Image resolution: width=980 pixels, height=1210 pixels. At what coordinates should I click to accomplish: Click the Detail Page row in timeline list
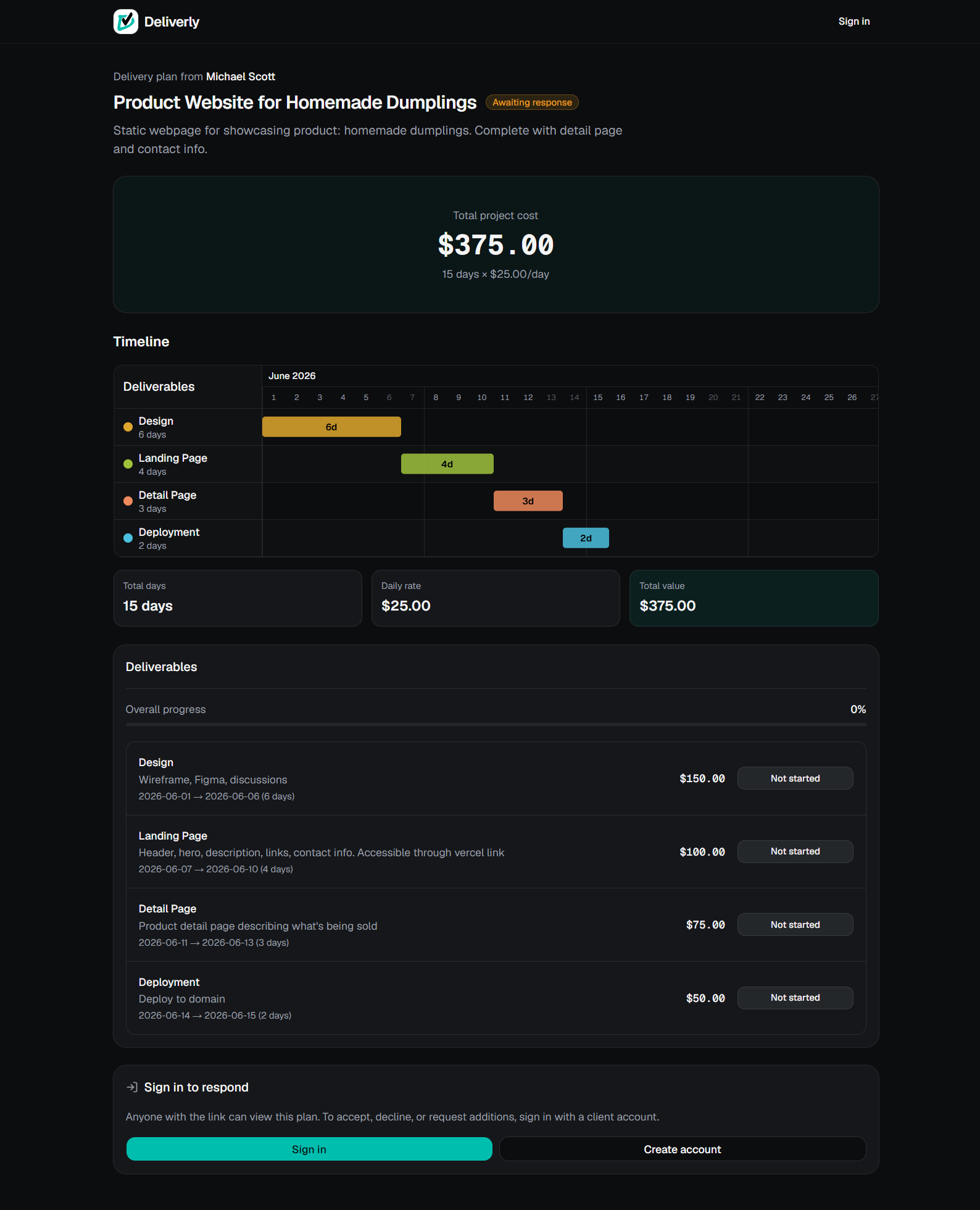coord(188,501)
